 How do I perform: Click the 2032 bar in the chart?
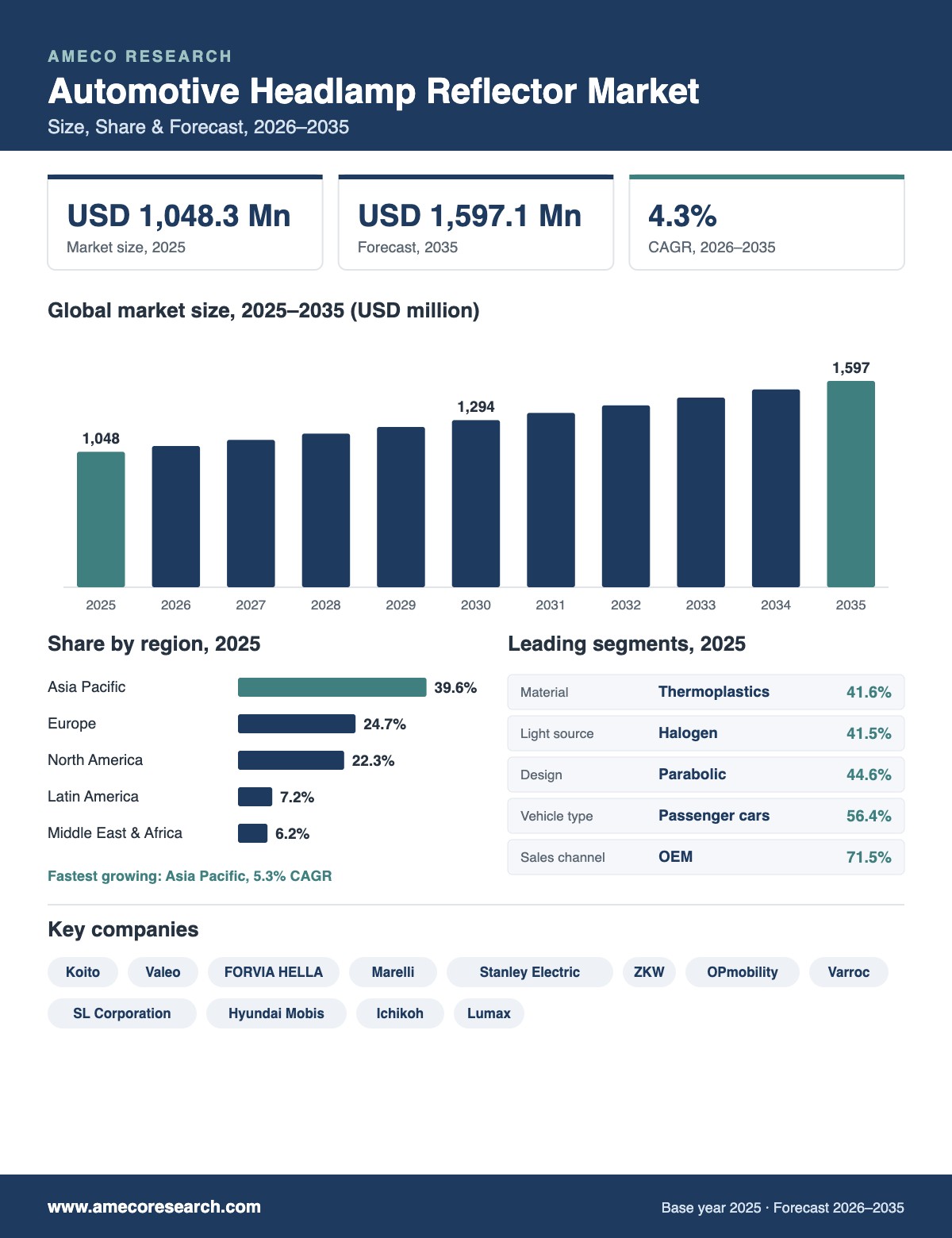pyautogui.click(x=626, y=496)
